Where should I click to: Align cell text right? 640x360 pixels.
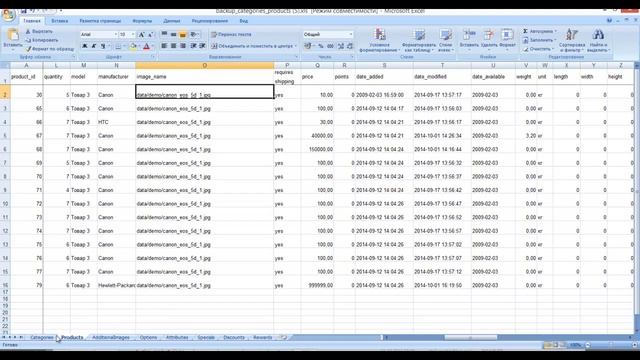coord(183,46)
